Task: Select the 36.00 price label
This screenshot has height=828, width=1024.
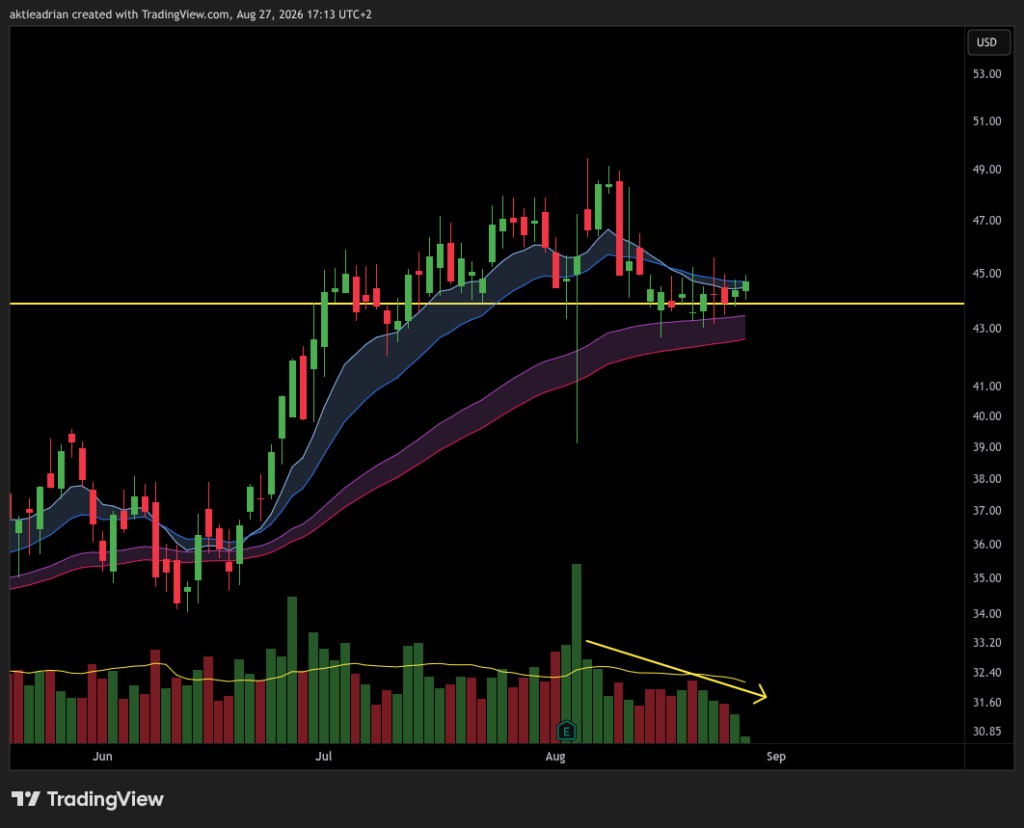Action: click(x=987, y=544)
